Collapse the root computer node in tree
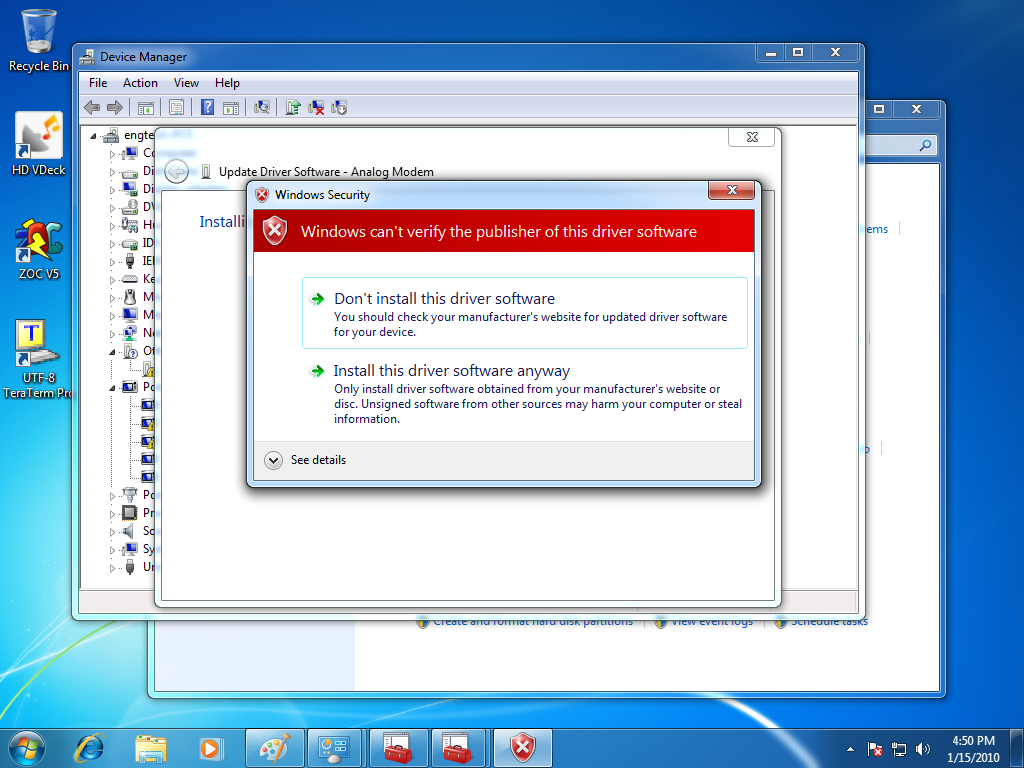 [94, 136]
